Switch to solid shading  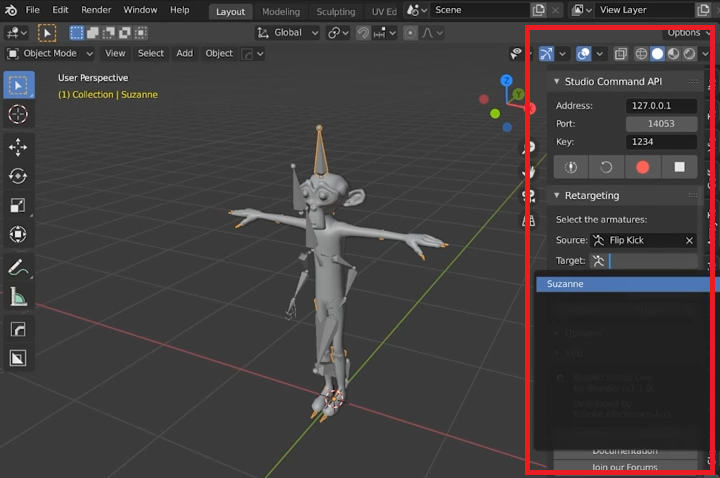(x=657, y=54)
